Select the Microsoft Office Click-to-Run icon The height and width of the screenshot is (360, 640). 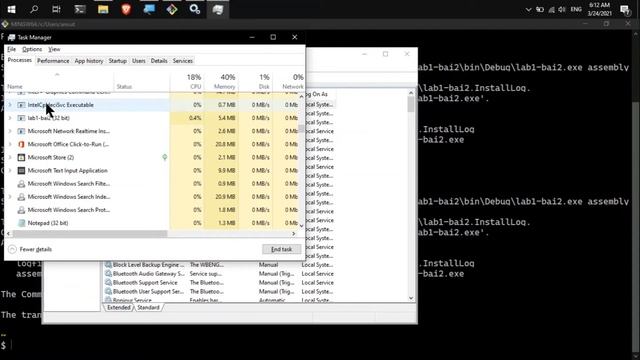[21, 144]
